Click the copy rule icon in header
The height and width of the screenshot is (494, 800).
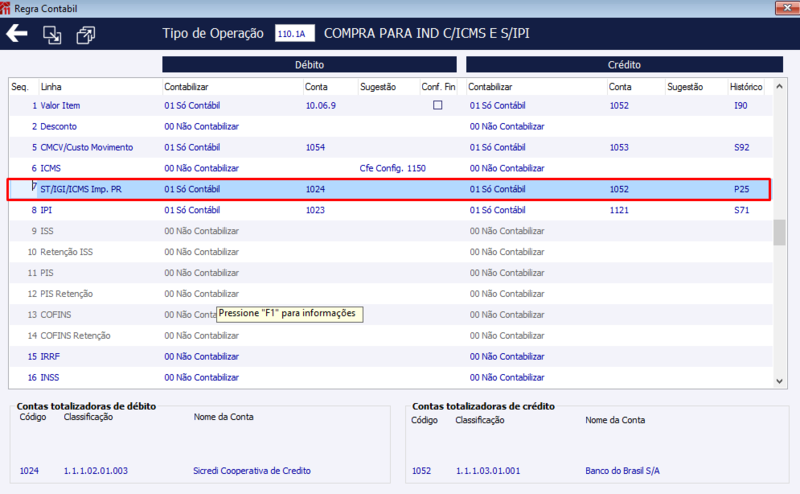[85, 35]
